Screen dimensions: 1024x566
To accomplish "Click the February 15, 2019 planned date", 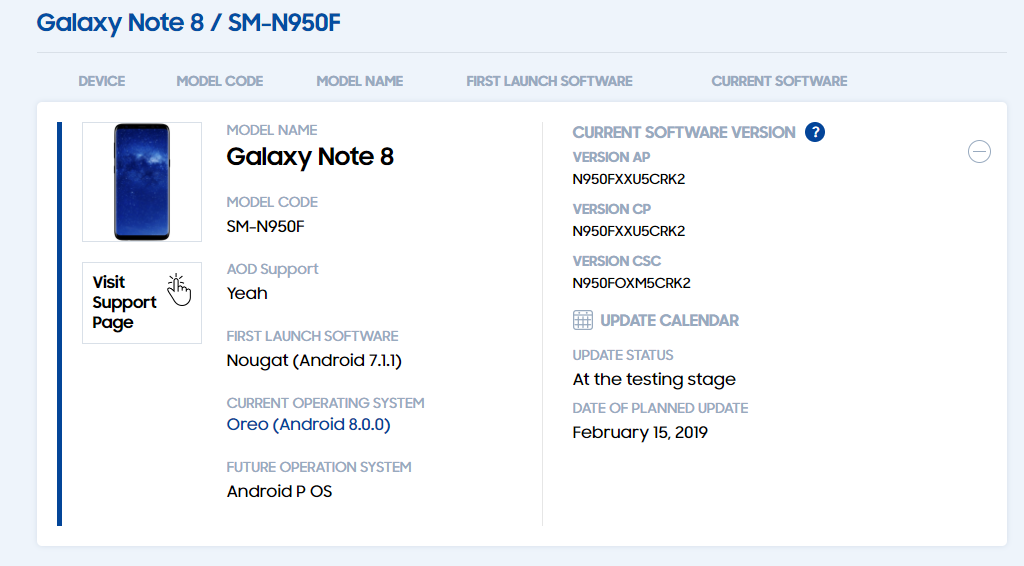I will [x=640, y=432].
